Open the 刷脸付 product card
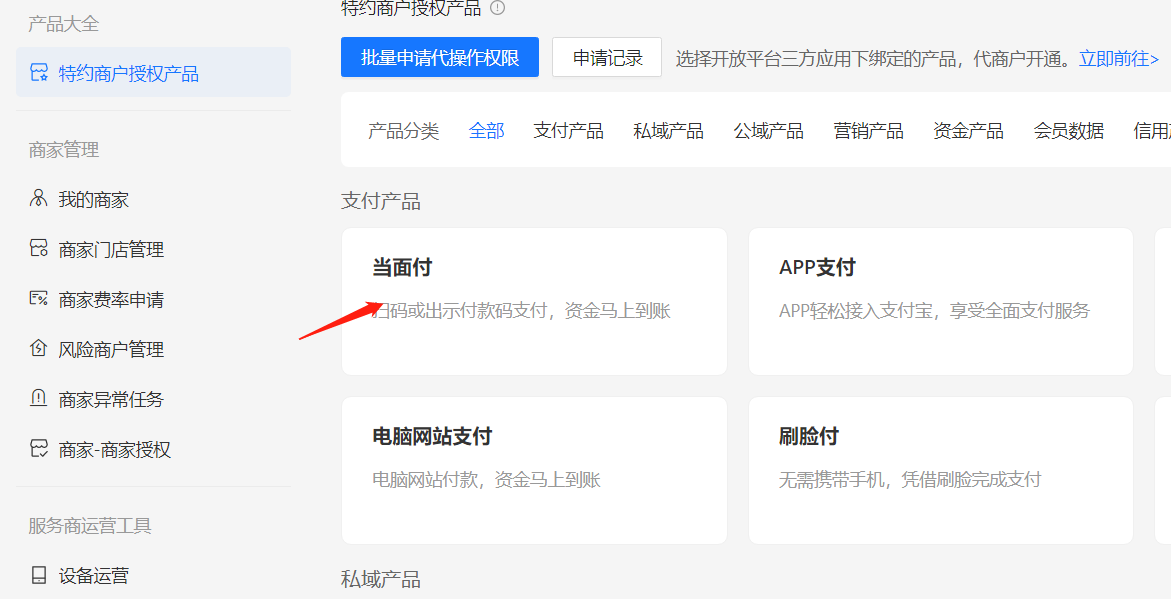 click(x=941, y=471)
